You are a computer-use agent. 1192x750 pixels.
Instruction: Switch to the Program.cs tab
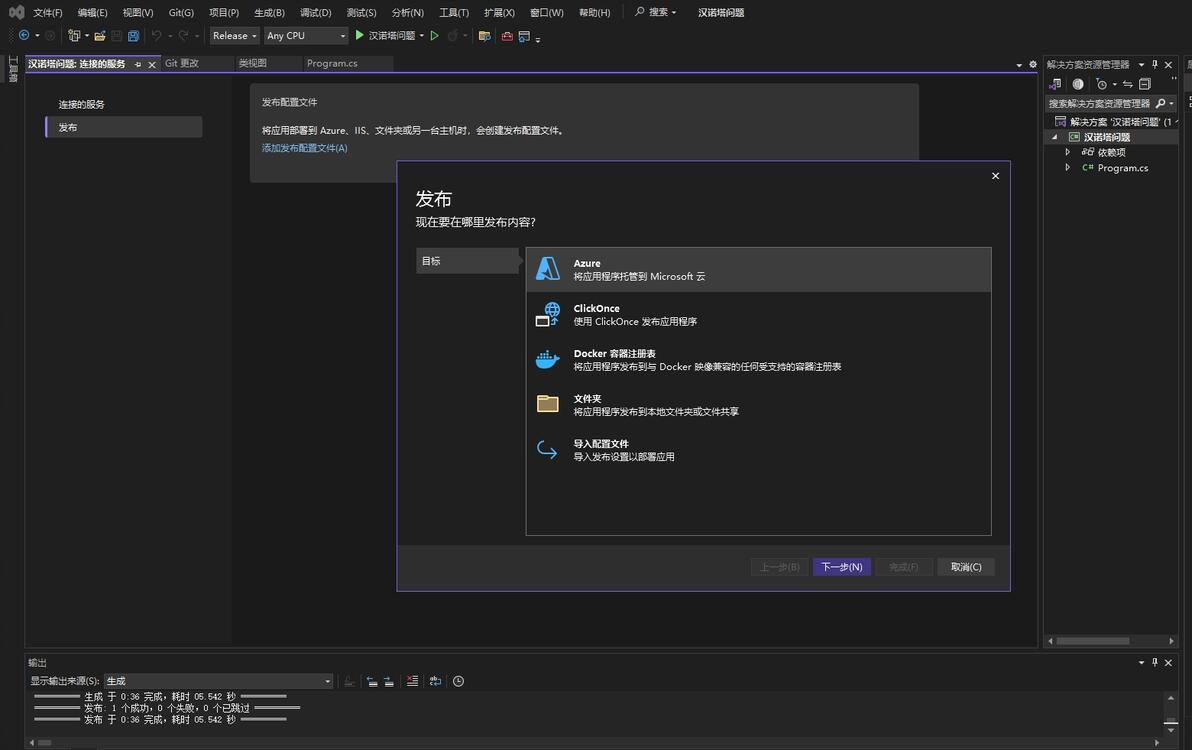point(332,64)
